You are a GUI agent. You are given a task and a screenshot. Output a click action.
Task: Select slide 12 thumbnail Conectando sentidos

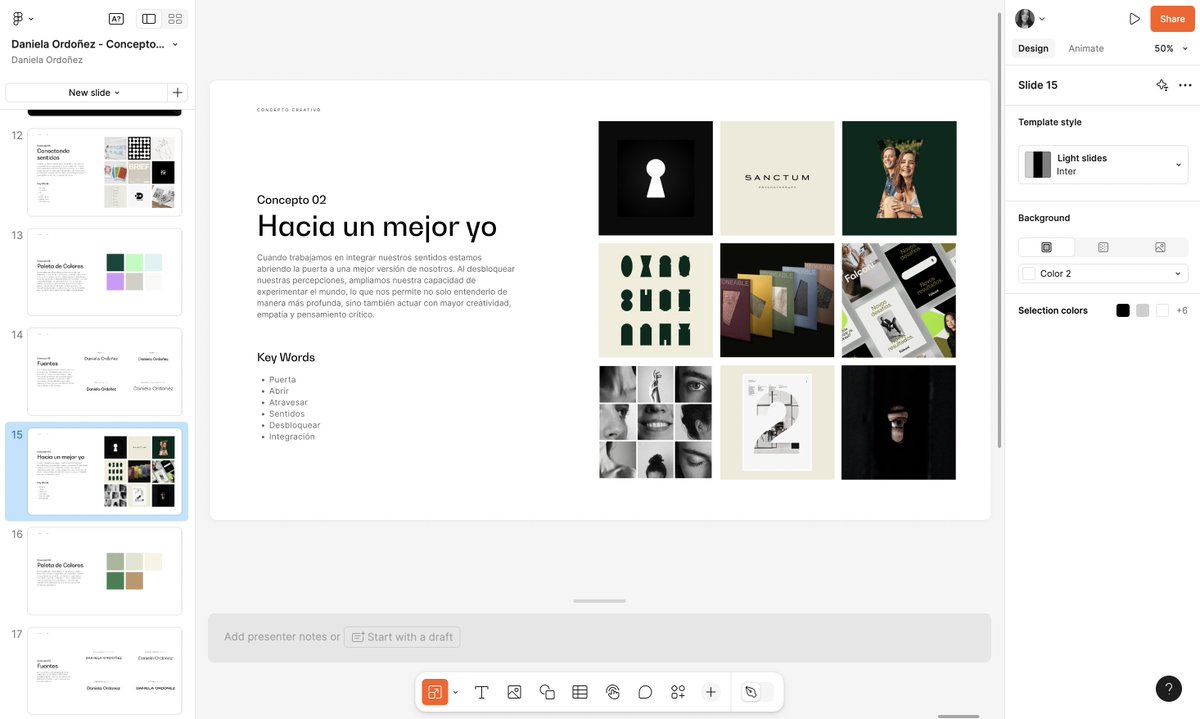click(x=105, y=172)
